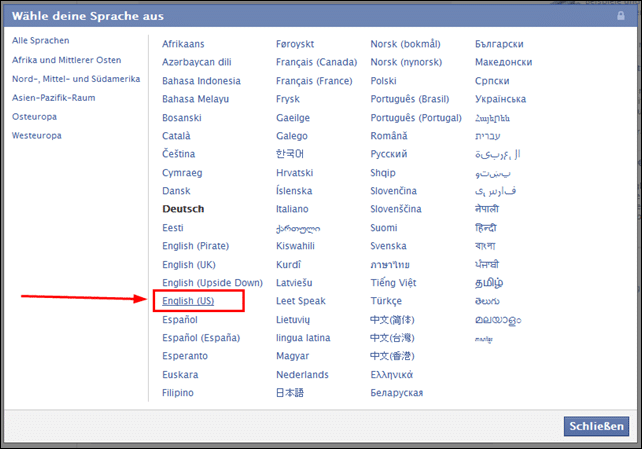The image size is (642, 449).
Task: Choose Nord-, Mittel- und Südamerika category
Action: [76, 79]
